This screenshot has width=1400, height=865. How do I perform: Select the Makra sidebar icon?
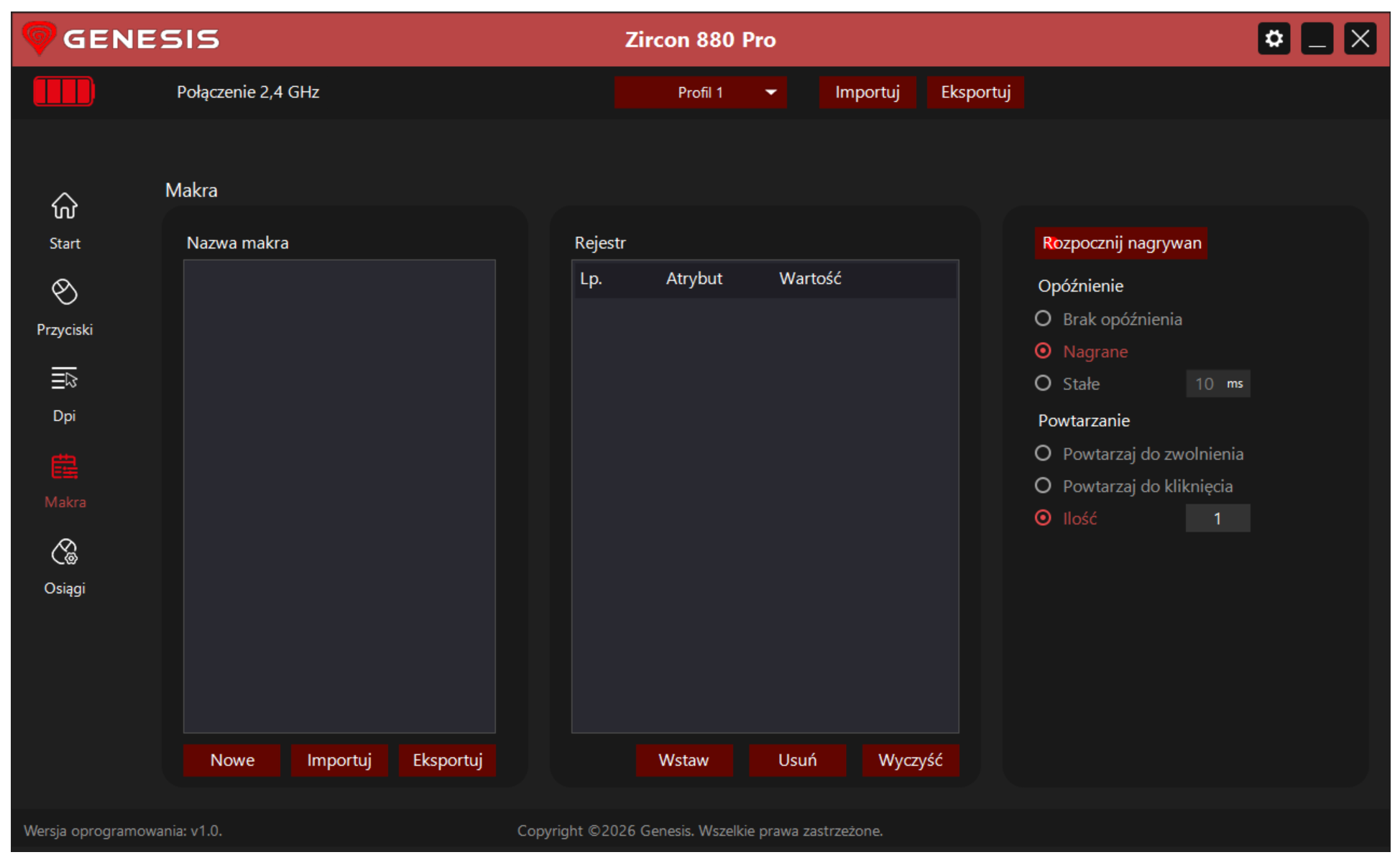click(x=65, y=467)
